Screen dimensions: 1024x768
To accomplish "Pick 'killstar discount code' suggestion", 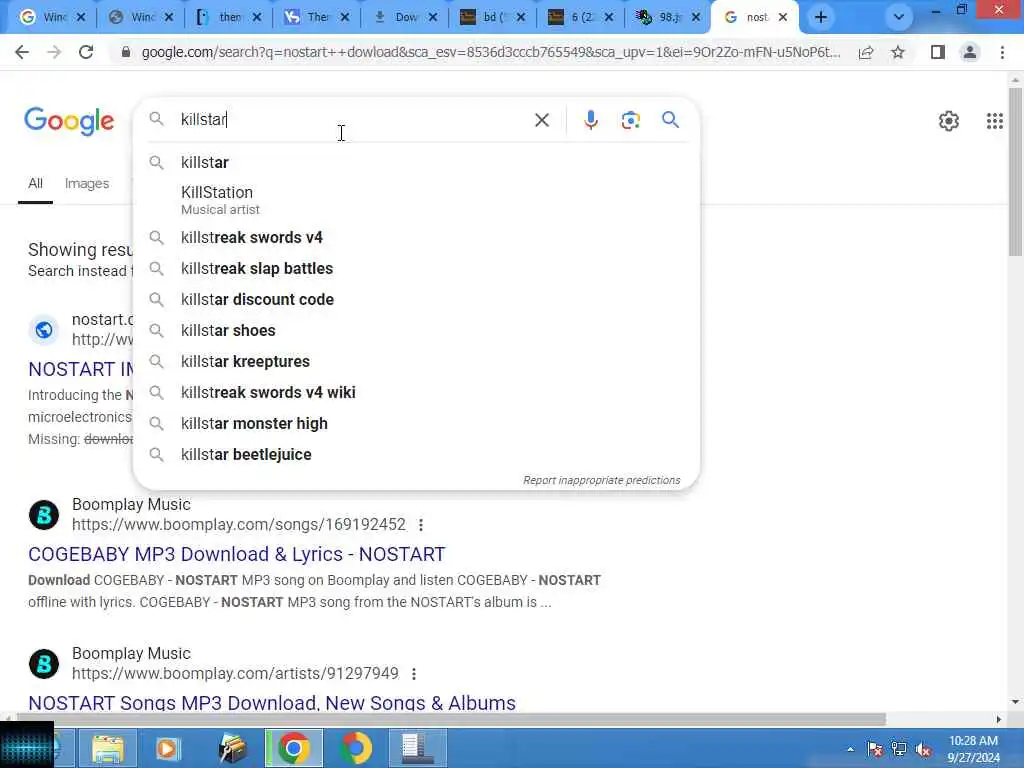I will tap(416, 300).
